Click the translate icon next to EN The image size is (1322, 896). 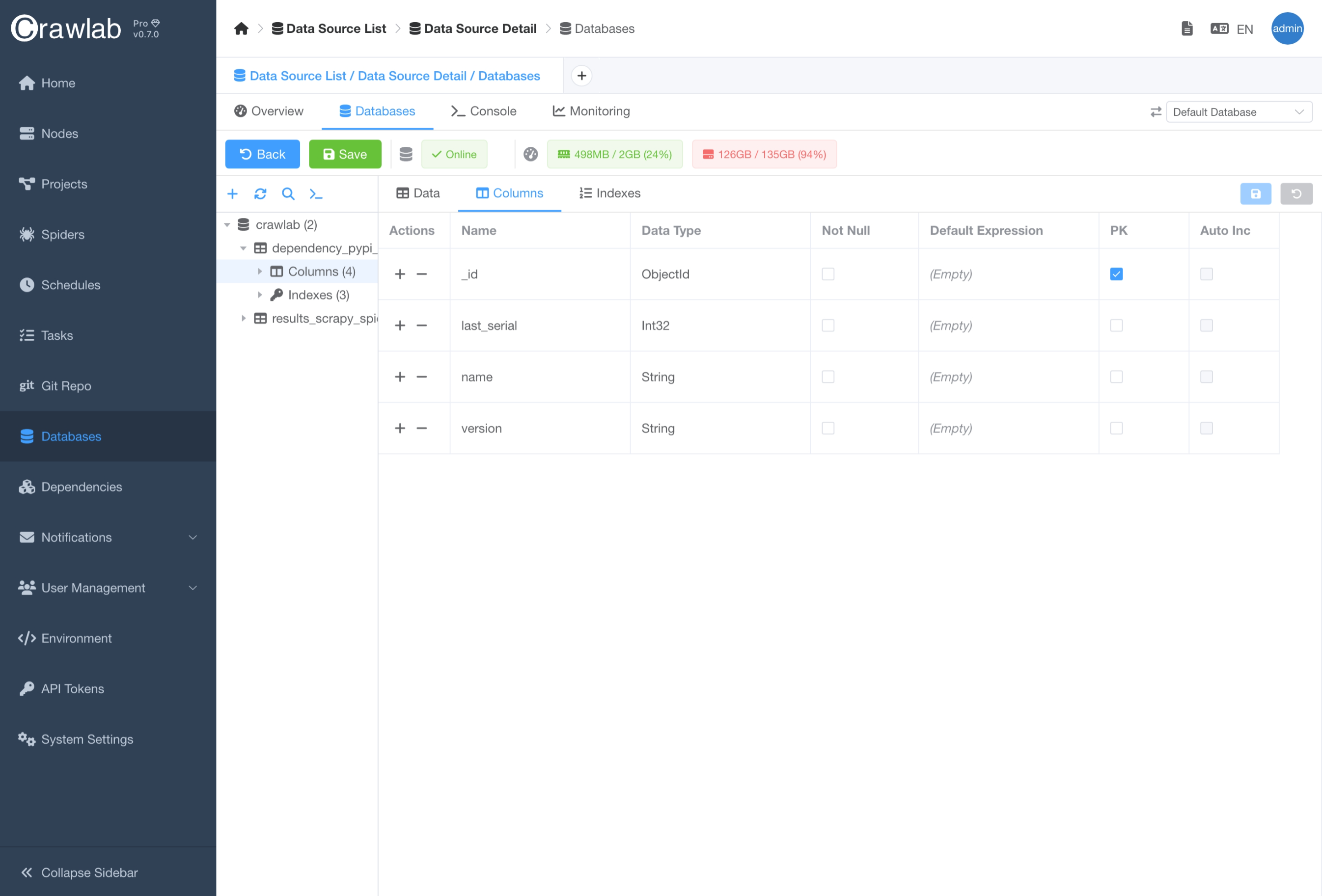1219,28
